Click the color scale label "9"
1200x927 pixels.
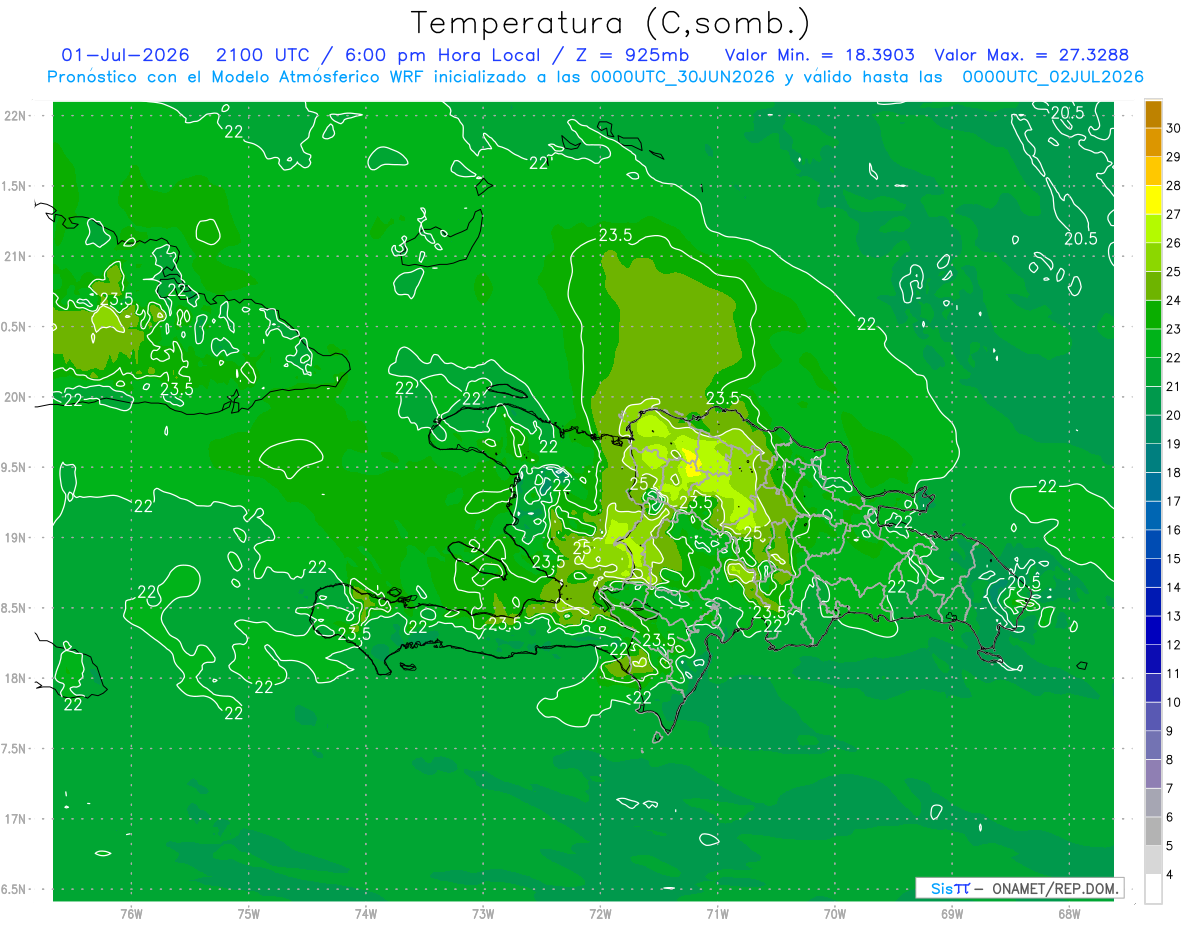[x=1171, y=731]
